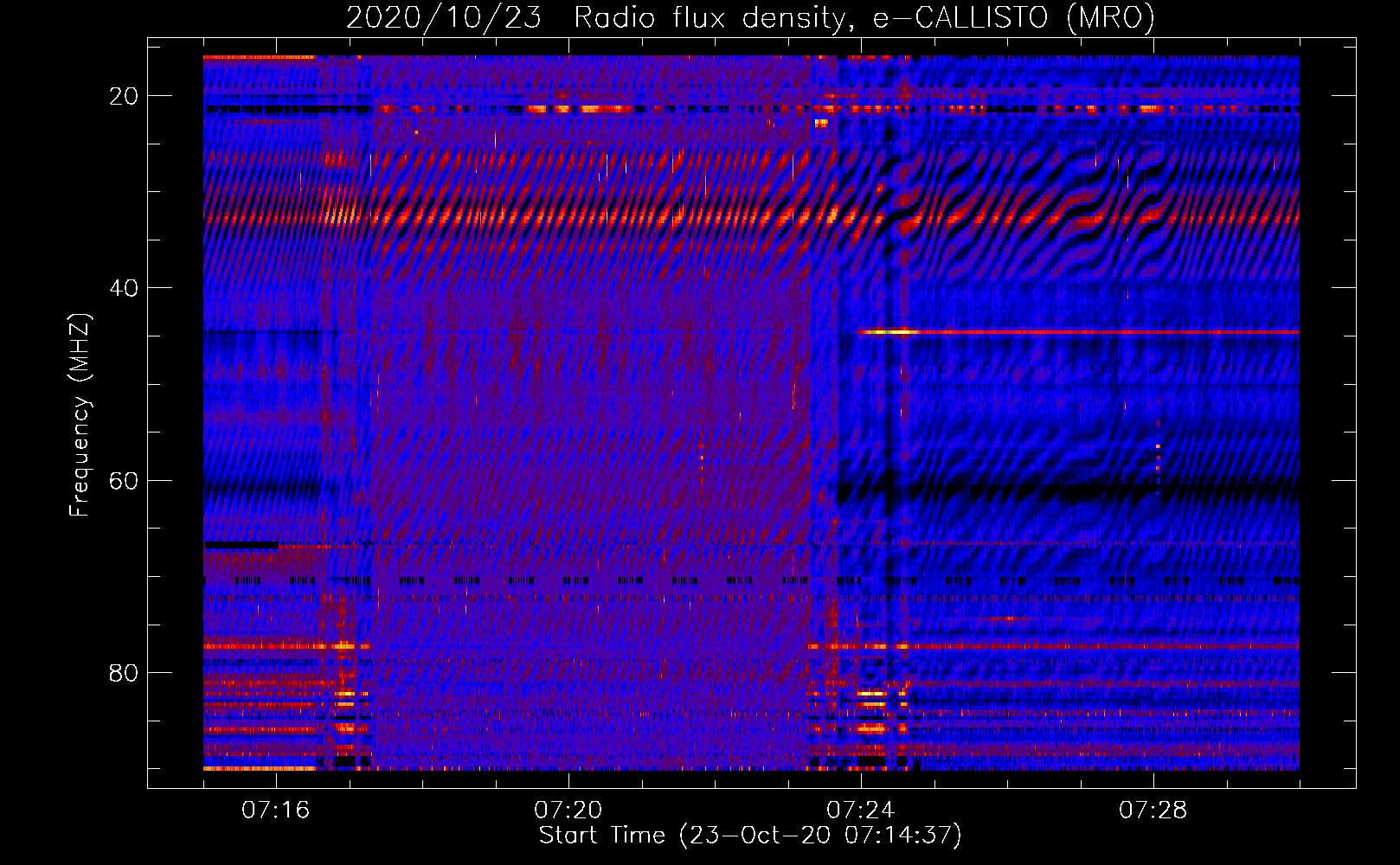
Task: Click the 'Start Time (23-Oct-20 07:14:37)' label
Action: click(x=750, y=836)
